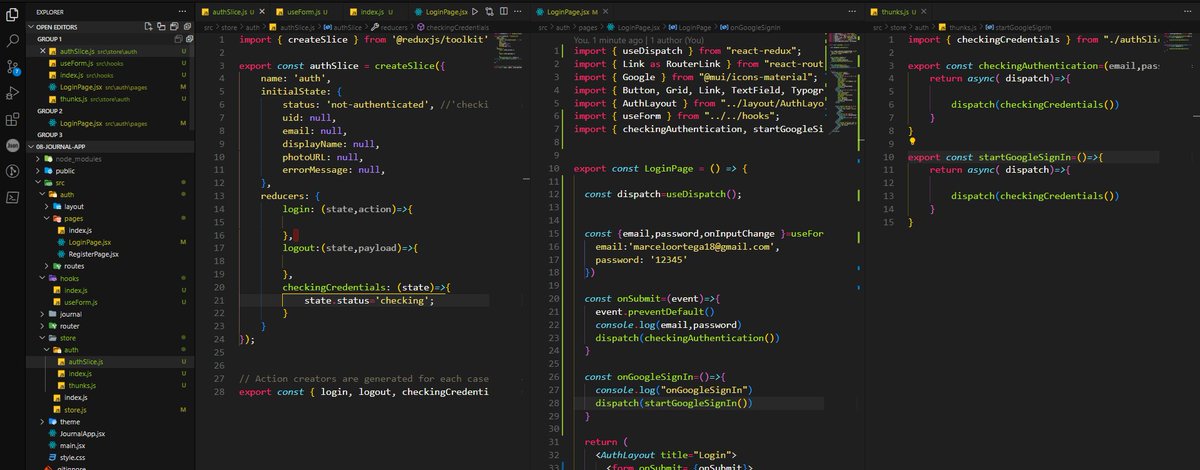The height and width of the screenshot is (470, 1200).
Task: Click reducers breadcrumb in authSlice editor
Action: pyautogui.click(x=395, y=26)
